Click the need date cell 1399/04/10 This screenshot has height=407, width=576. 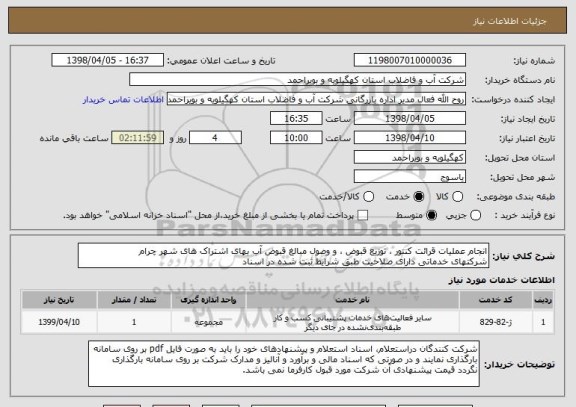[59, 322]
